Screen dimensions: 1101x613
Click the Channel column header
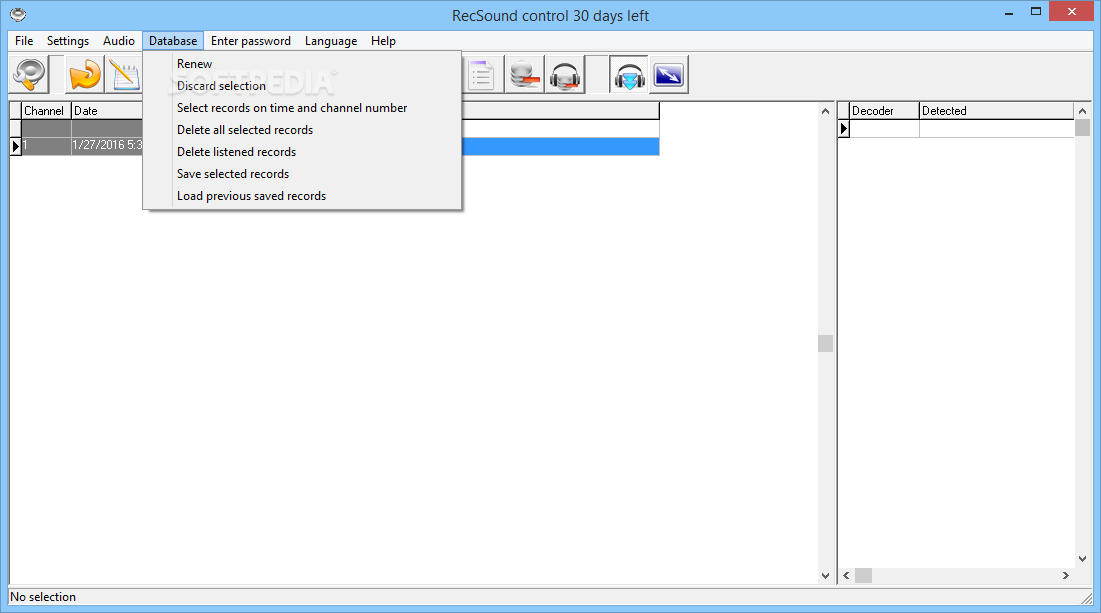click(46, 111)
